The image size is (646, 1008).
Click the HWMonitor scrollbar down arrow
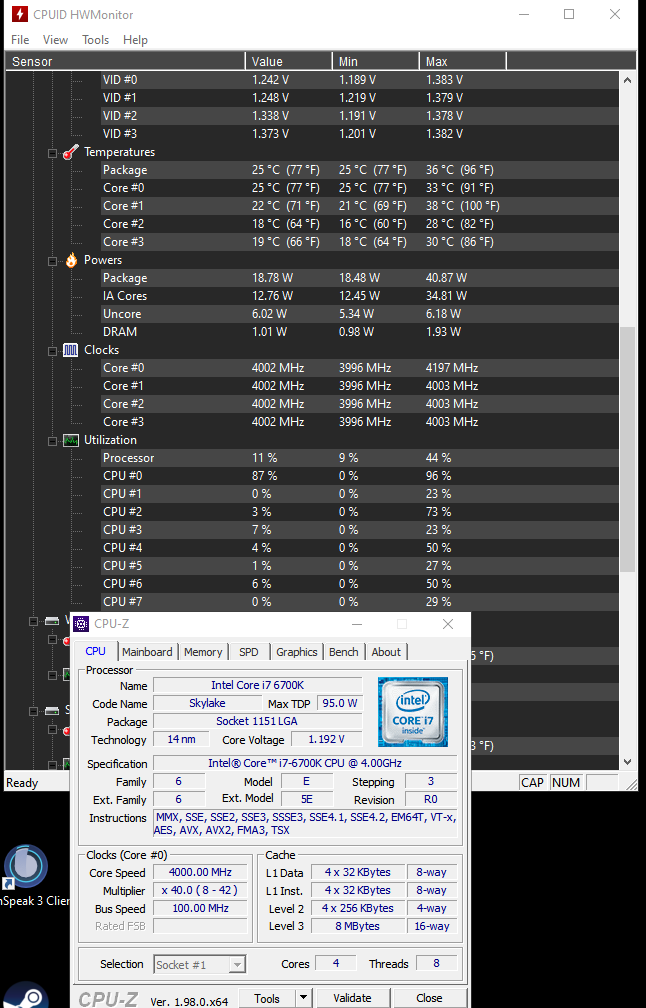(627, 762)
